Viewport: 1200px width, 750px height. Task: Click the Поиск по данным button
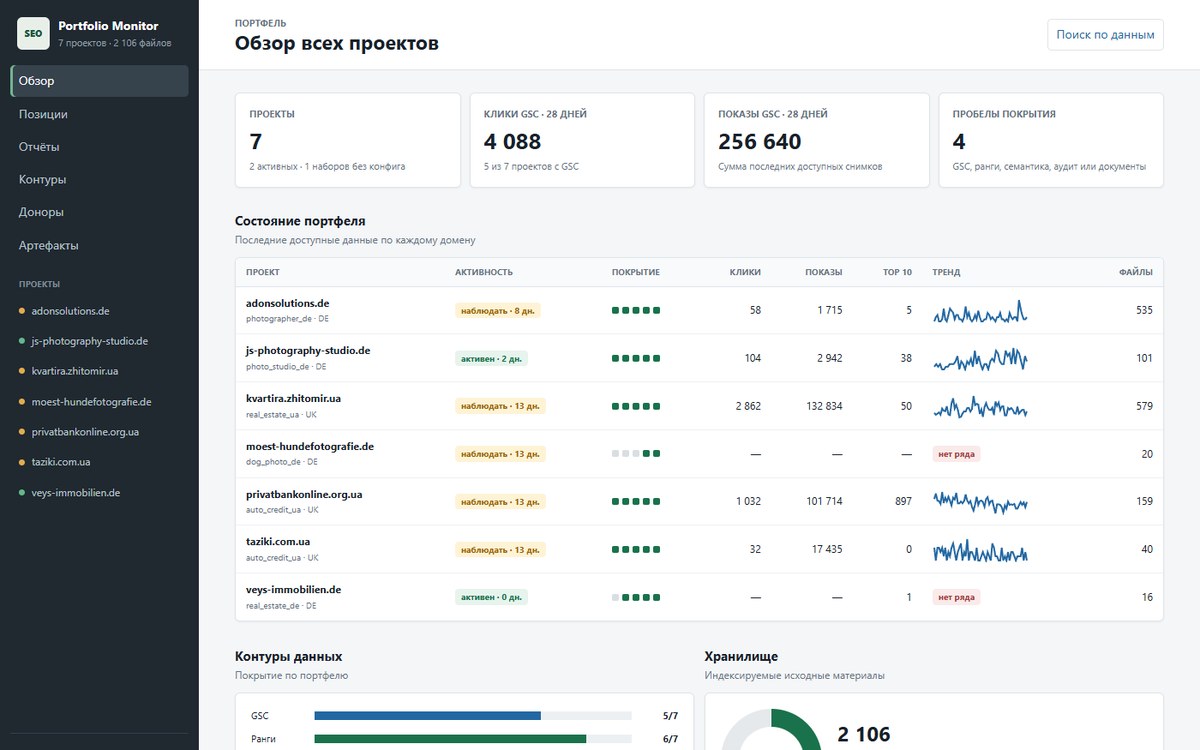pyautogui.click(x=1105, y=34)
